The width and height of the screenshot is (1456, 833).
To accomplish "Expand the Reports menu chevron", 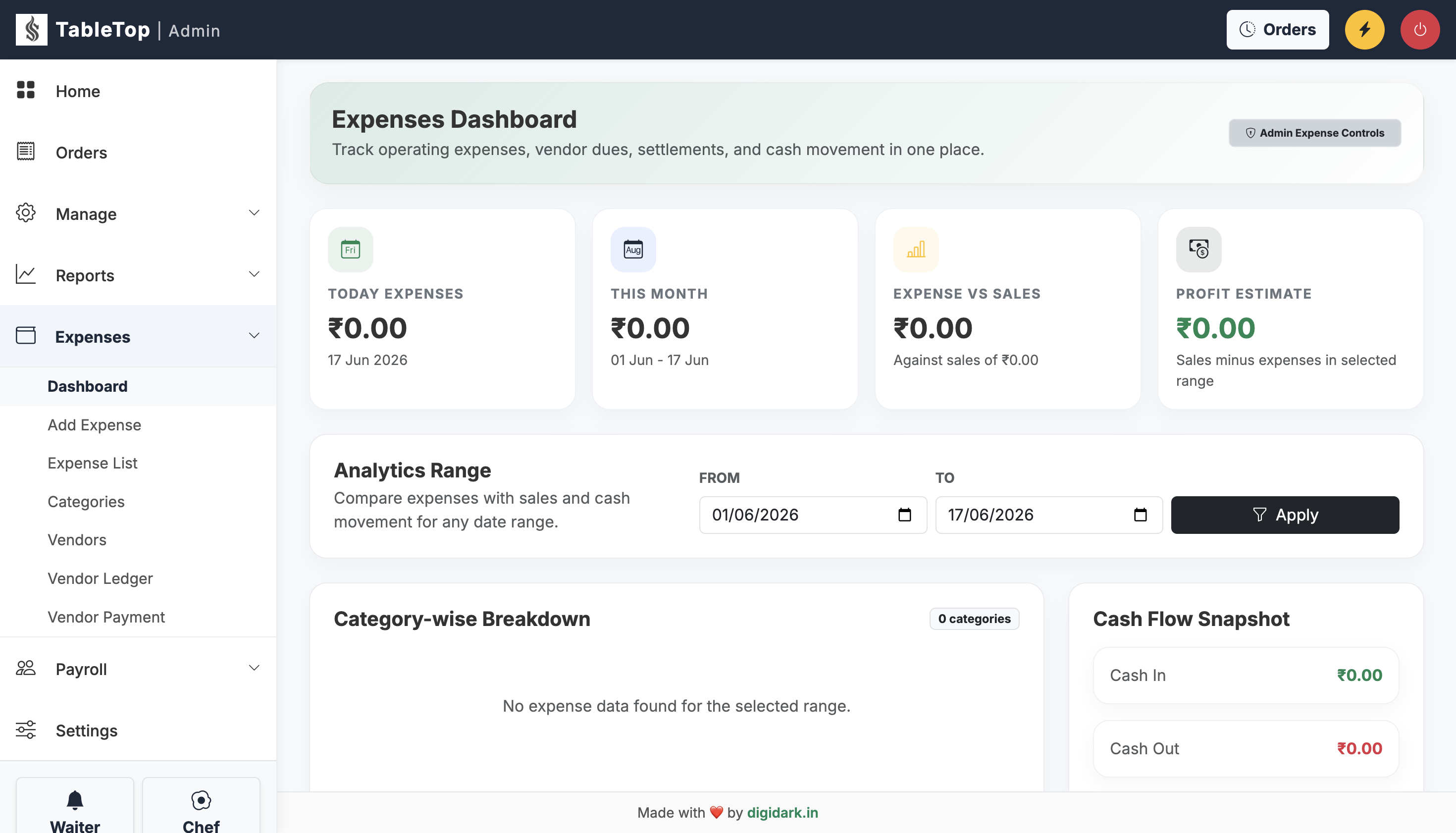I will (x=254, y=274).
